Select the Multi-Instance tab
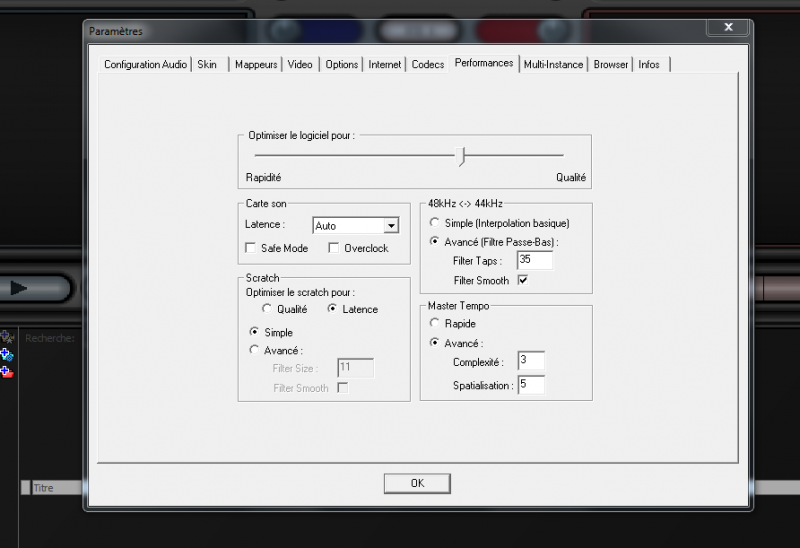Viewport: 800px width, 548px height. coord(554,64)
